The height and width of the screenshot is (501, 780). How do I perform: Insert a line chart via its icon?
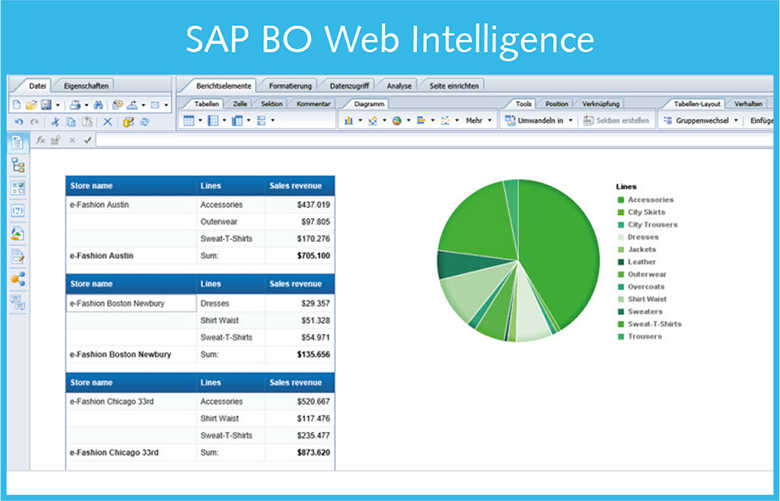click(x=373, y=120)
